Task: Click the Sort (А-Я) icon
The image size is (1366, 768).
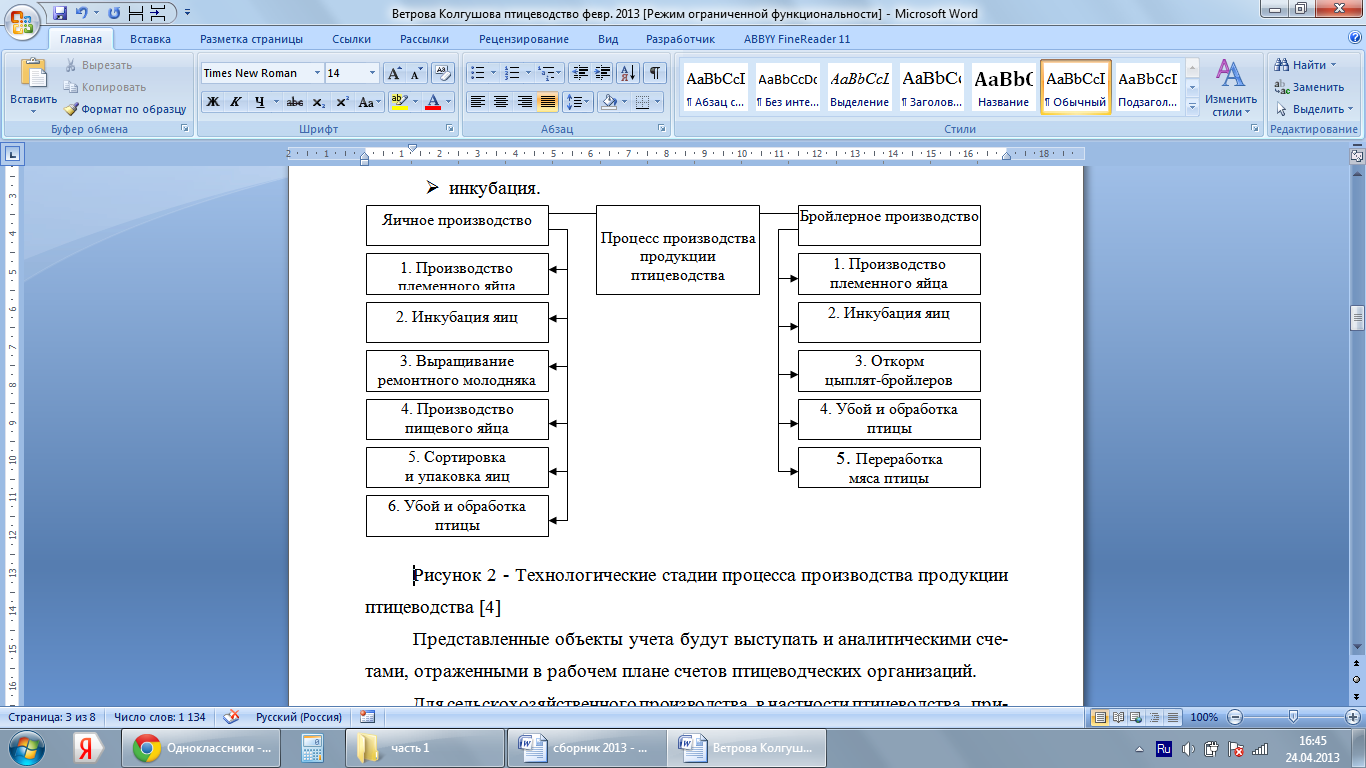Action: click(629, 73)
